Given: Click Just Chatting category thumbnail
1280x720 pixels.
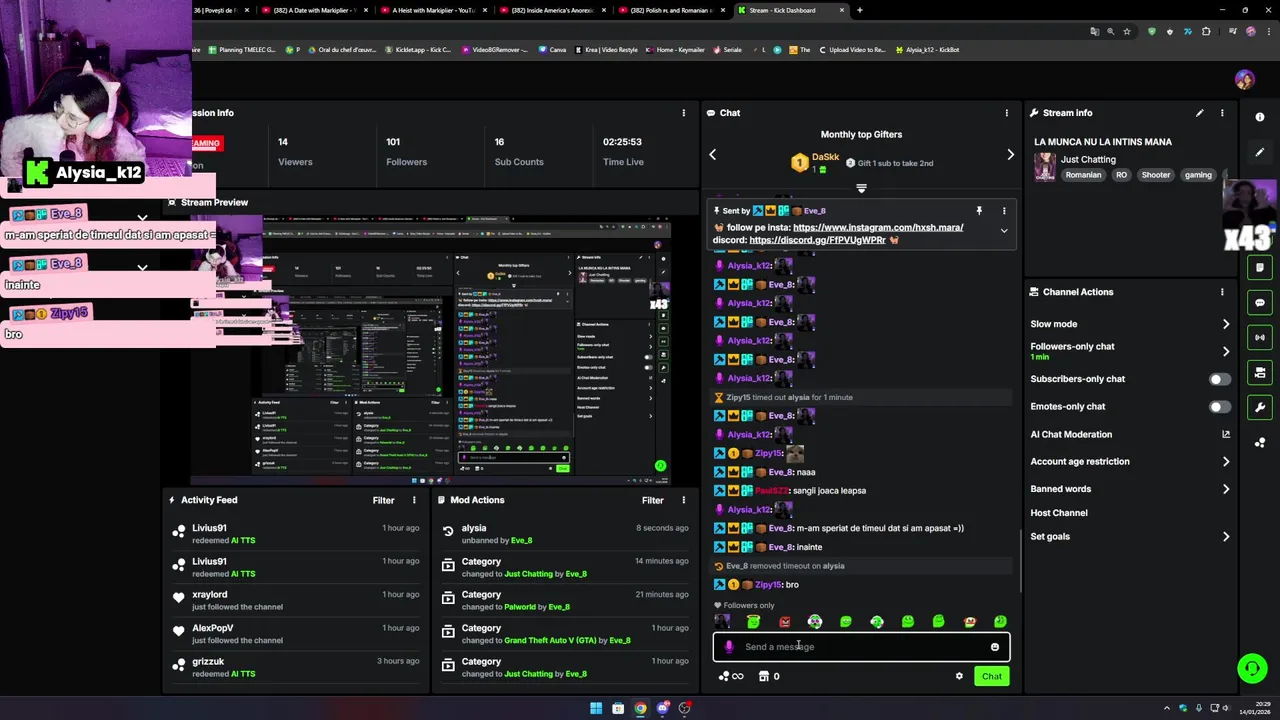Looking at the screenshot, I should click(x=1045, y=167).
